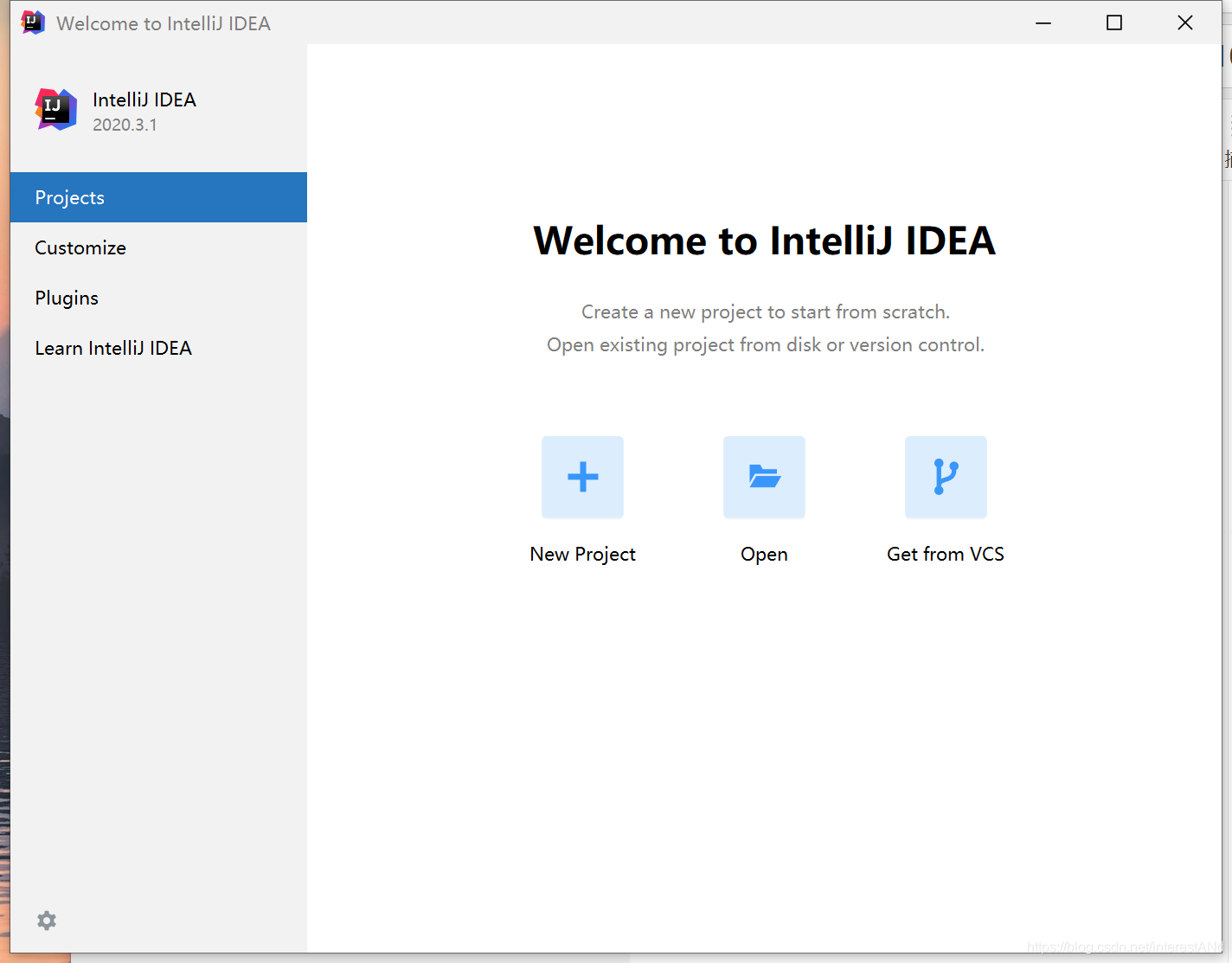This screenshot has height=963, width=1232.
Task: Click the Get from VCS label
Action: point(946,554)
